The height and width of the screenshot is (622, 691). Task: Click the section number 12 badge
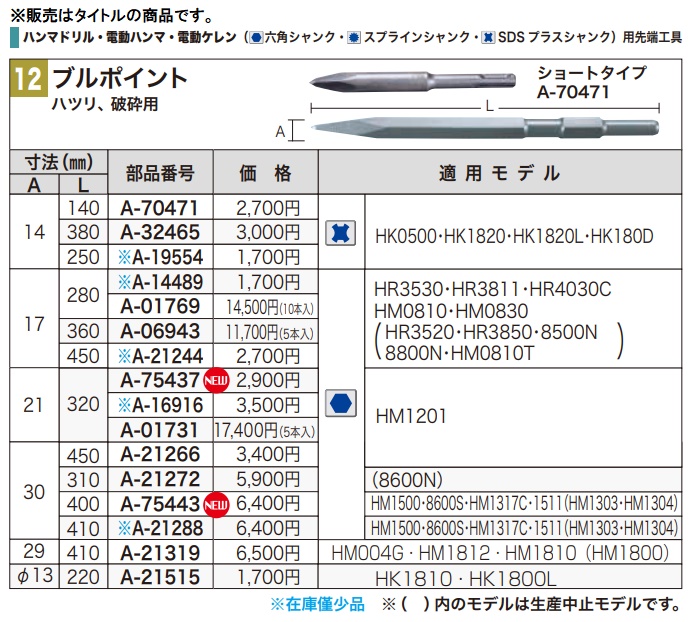coord(29,79)
